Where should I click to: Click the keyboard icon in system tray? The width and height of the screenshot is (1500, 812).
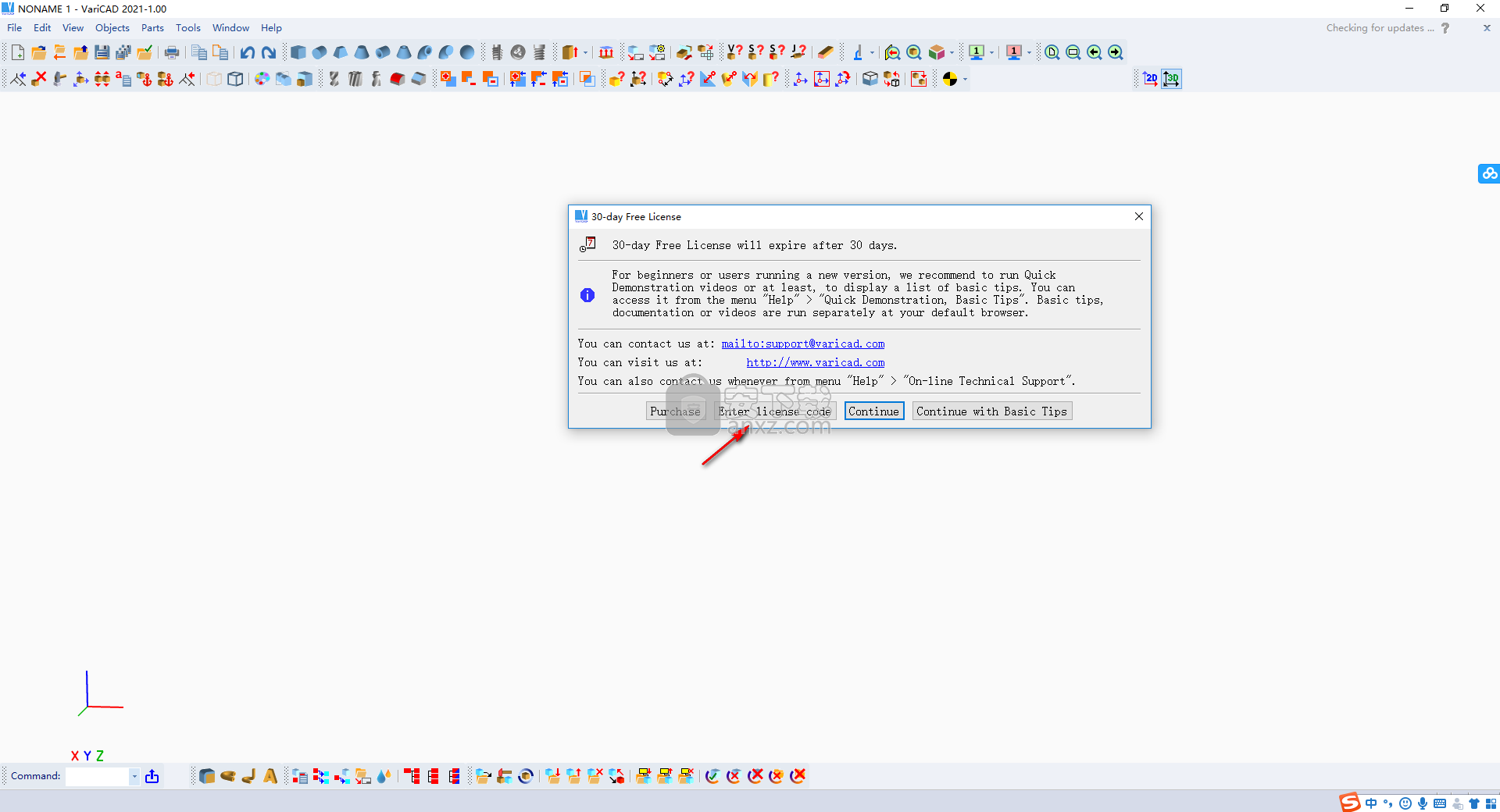coord(1440,803)
